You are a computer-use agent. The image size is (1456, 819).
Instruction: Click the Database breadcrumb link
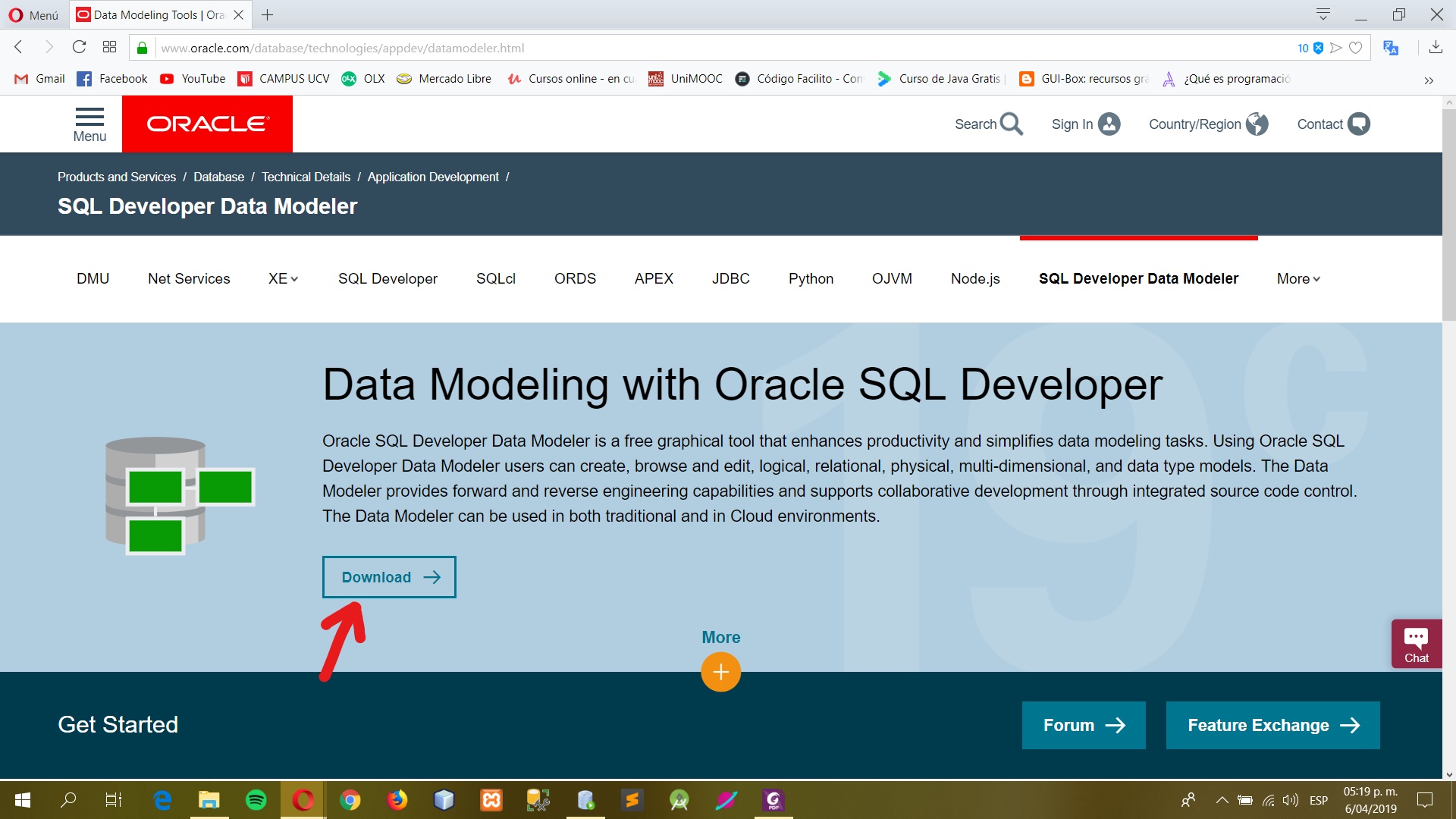point(218,177)
